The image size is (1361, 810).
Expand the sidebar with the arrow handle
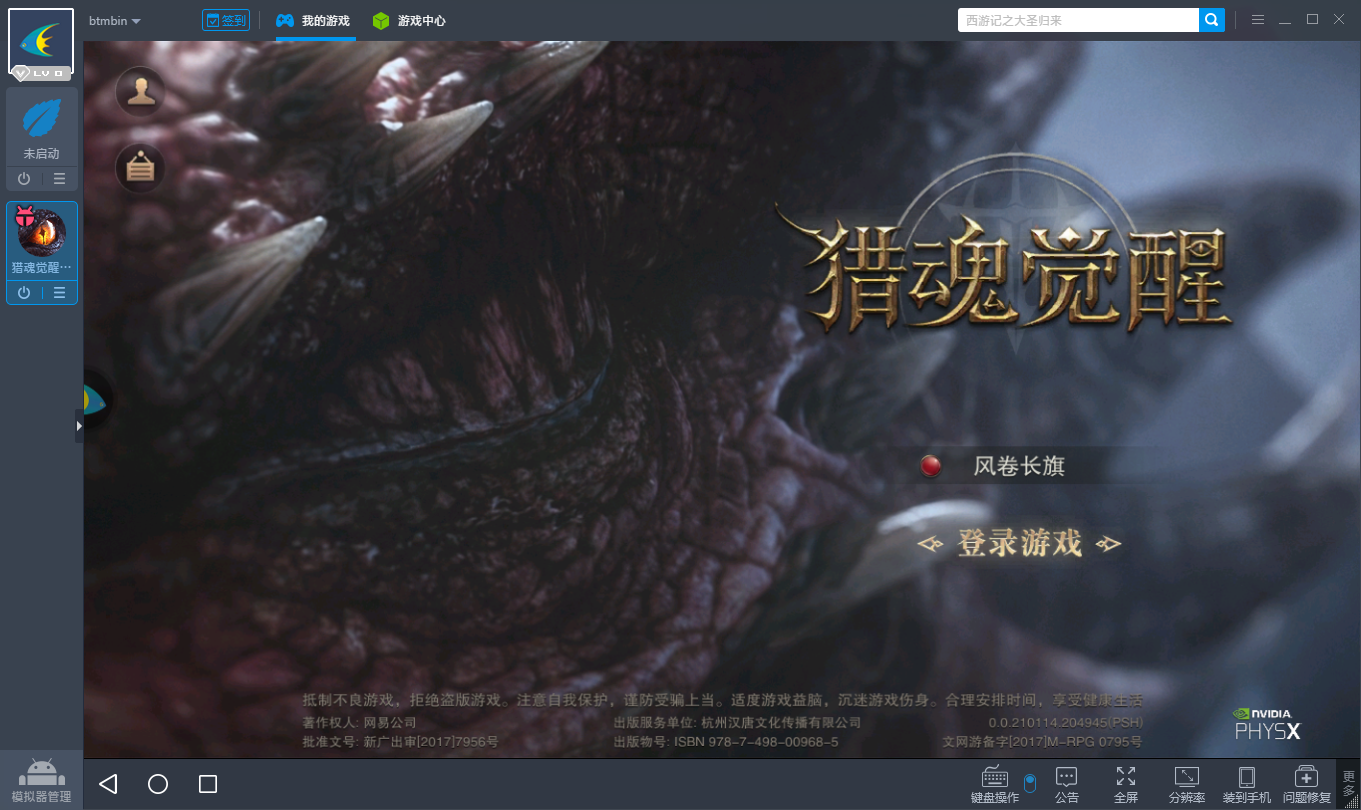[79, 426]
